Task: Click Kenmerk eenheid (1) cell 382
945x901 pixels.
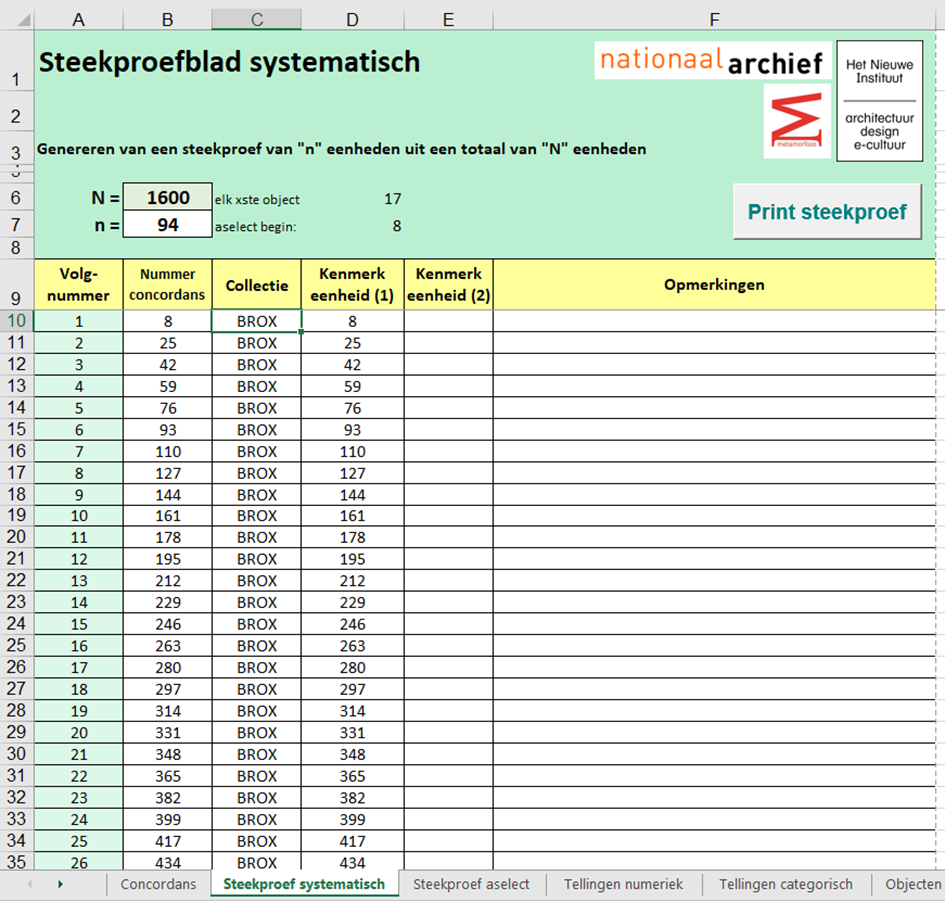Action: pos(353,798)
